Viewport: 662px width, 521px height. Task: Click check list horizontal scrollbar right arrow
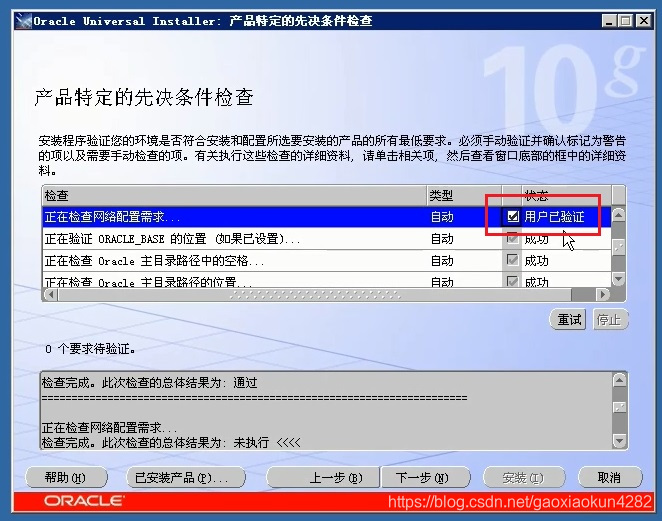click(602, 294)
